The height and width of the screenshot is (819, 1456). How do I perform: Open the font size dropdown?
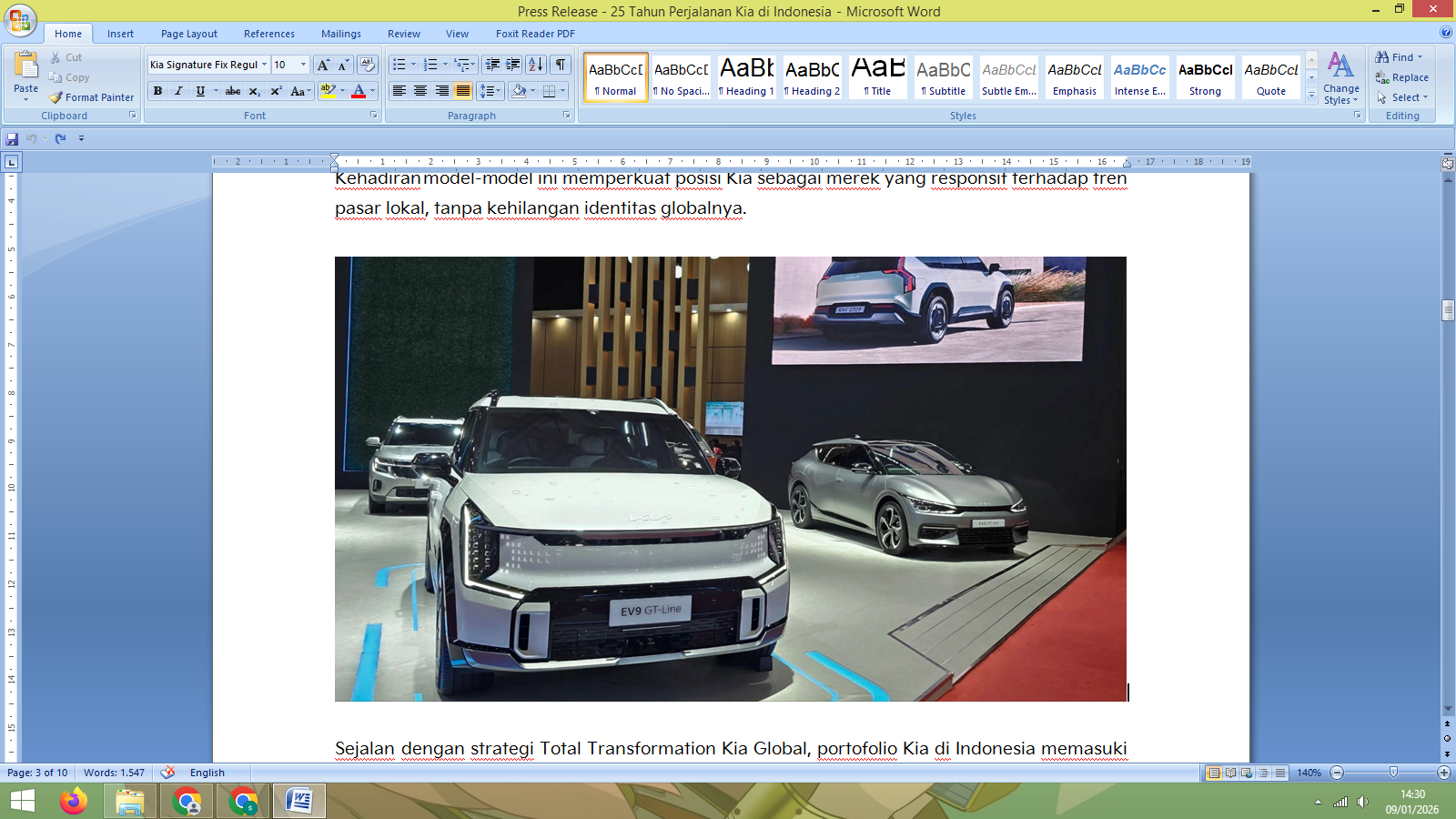coord(304,65)
